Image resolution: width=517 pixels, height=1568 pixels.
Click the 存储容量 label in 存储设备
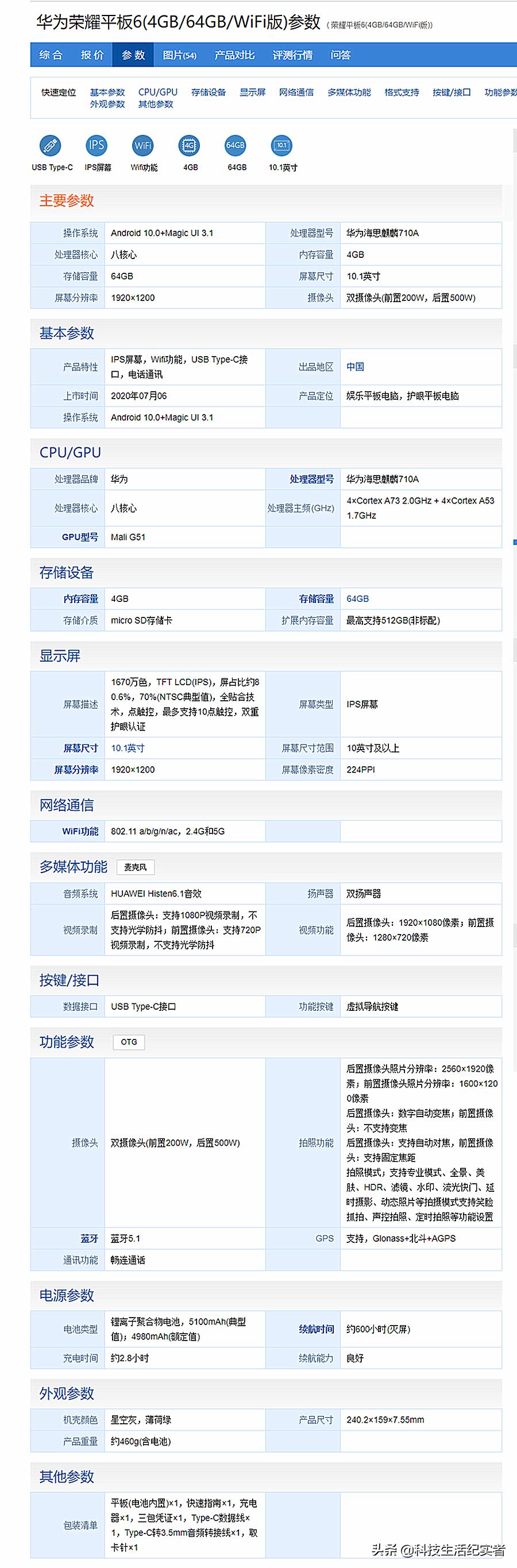(x=316, y=599)
